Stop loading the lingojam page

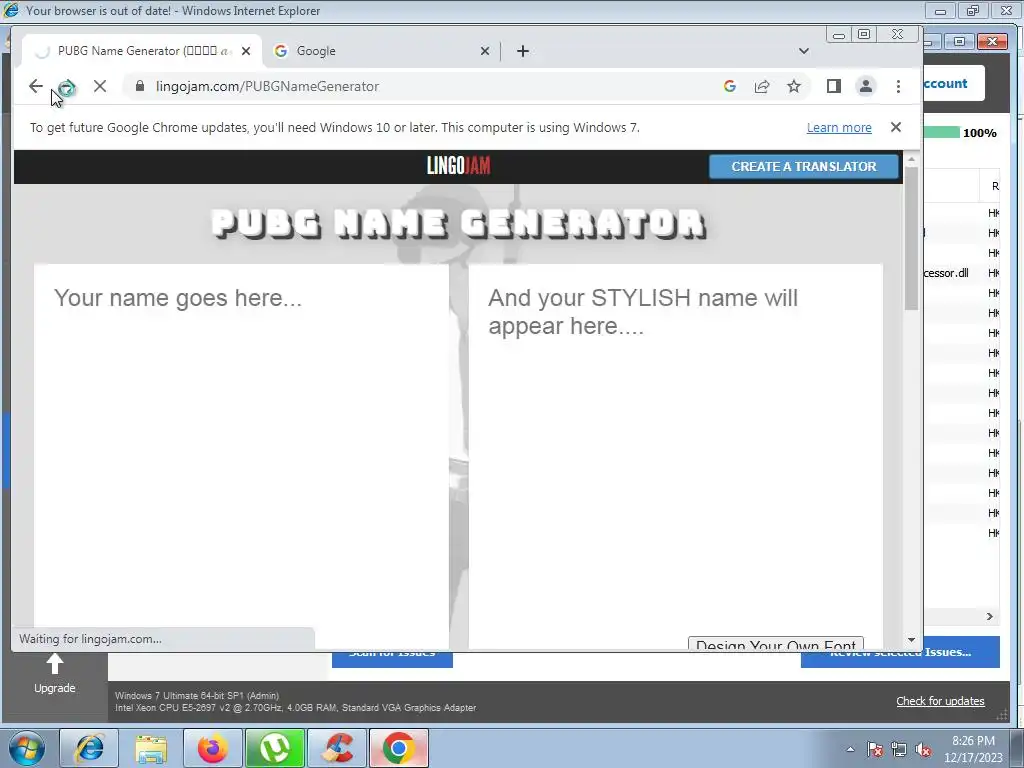tap(100, 86)
